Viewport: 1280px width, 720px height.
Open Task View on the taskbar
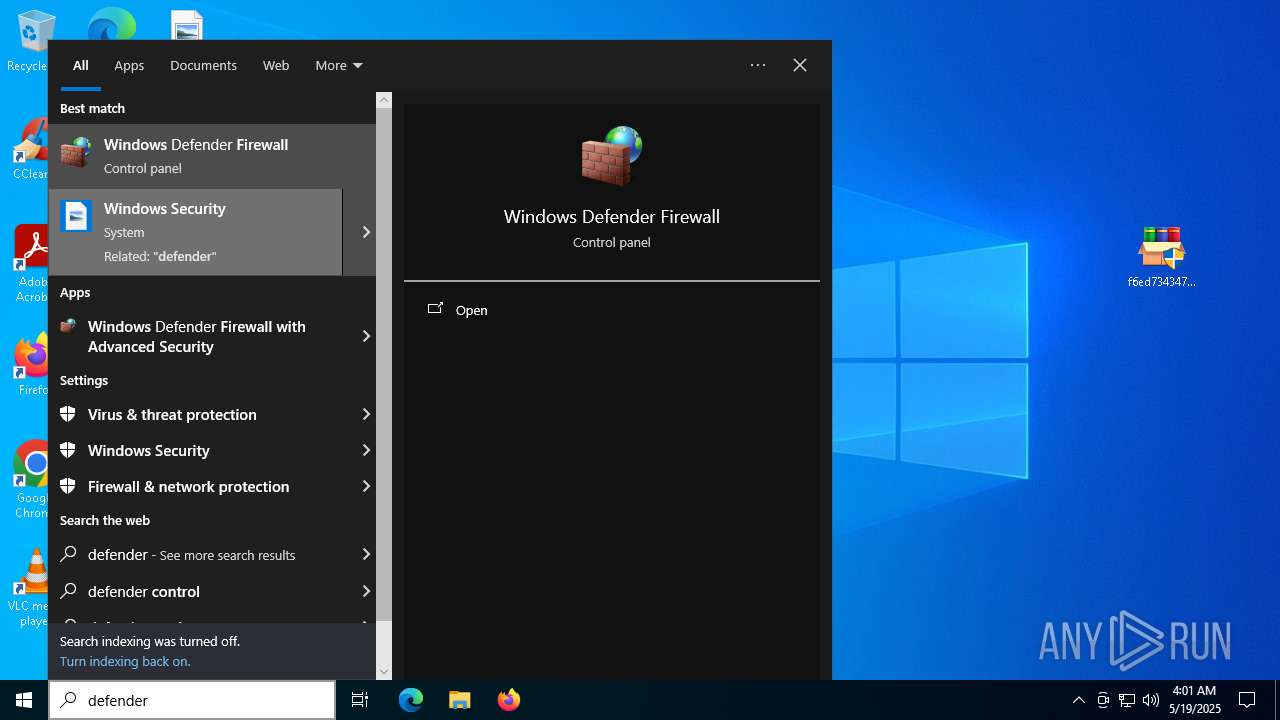pos(360,700)
